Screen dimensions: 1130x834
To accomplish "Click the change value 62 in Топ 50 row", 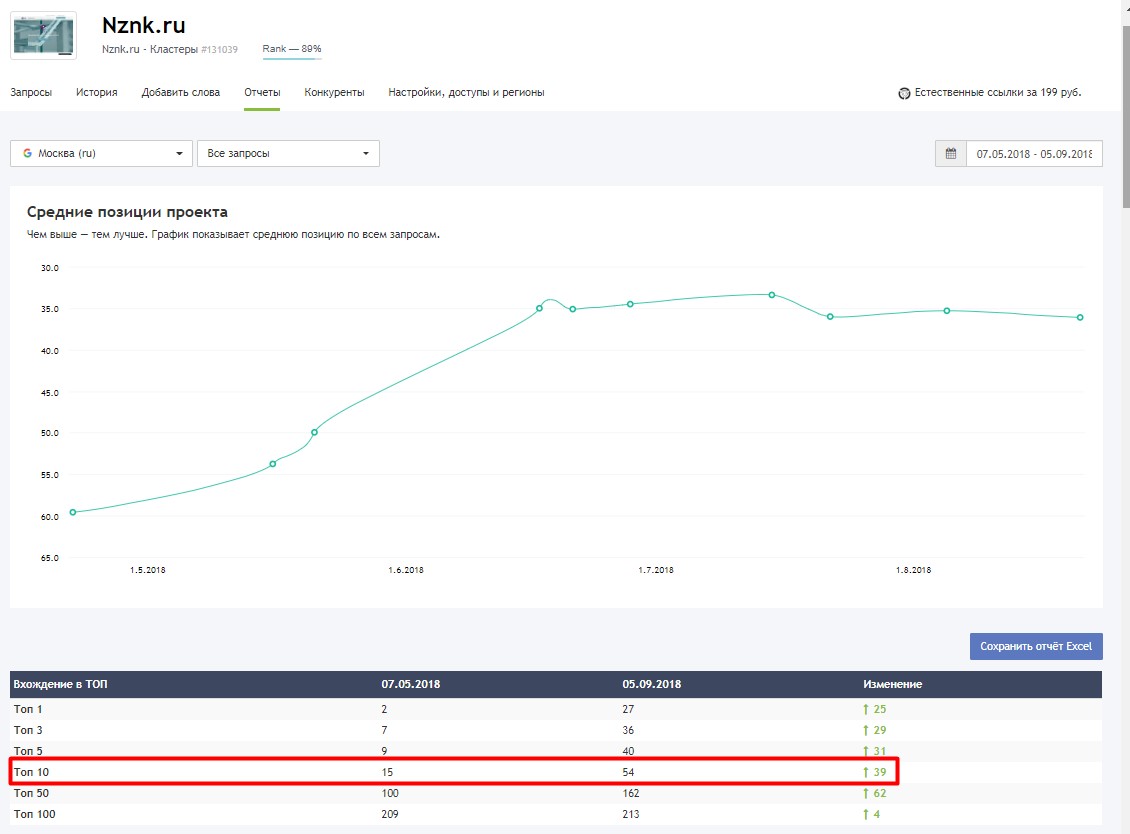I will tap(879, 793).
